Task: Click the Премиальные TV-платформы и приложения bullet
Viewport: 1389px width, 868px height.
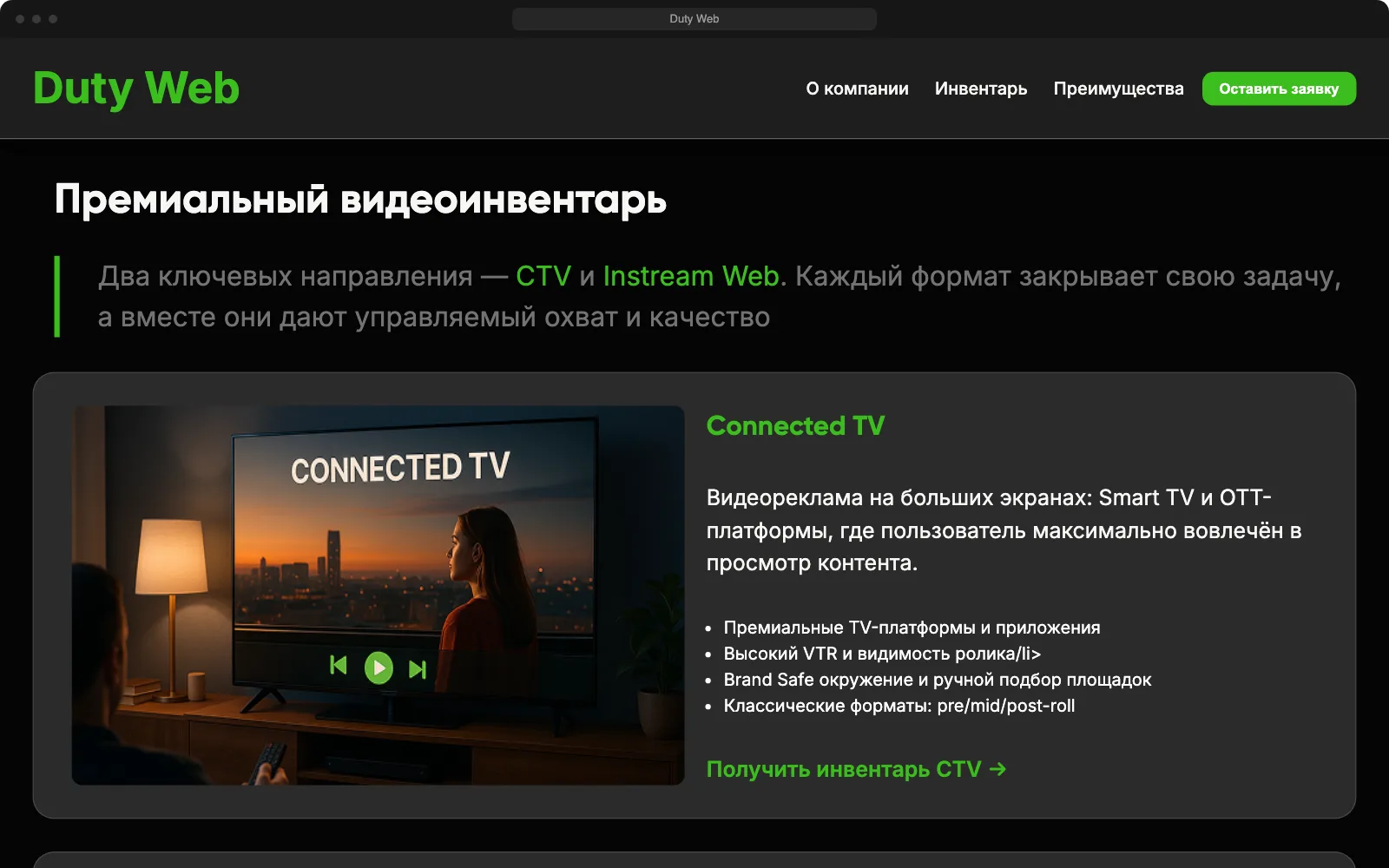Action: 912,628
